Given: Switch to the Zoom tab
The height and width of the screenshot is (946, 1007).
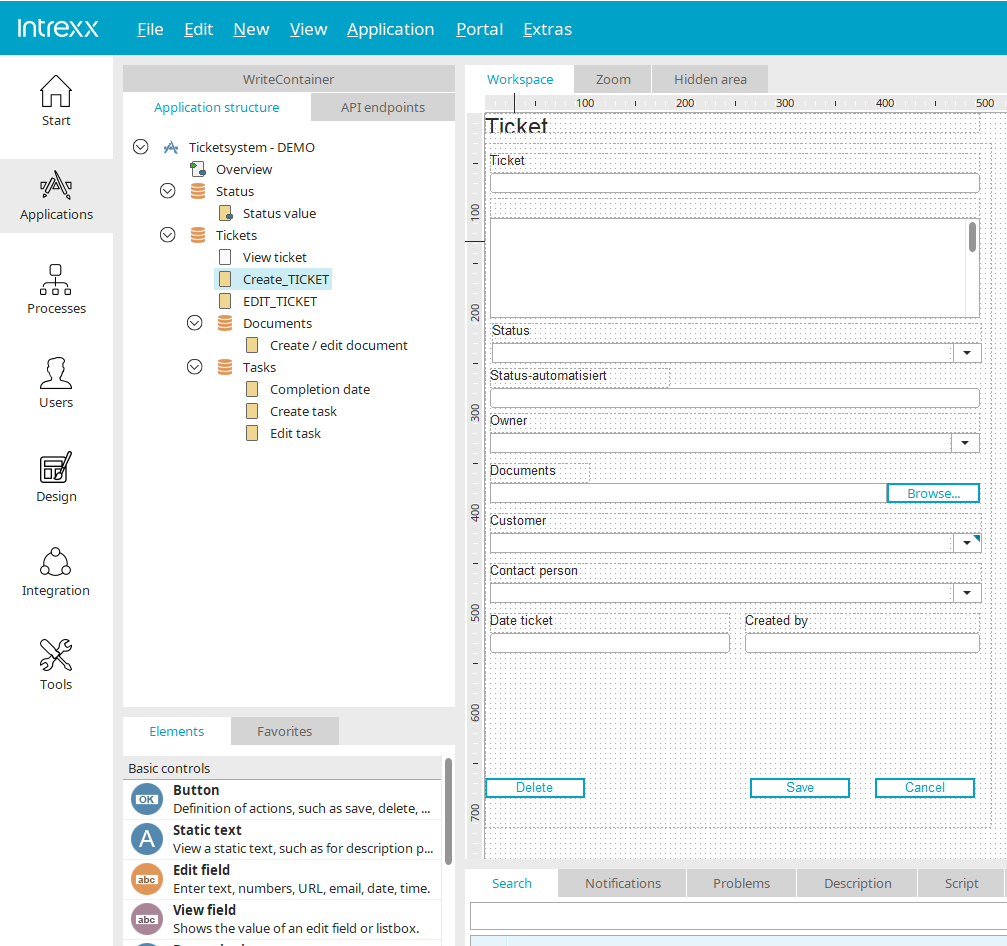Looking at the screenshot, I should [613, 79].
